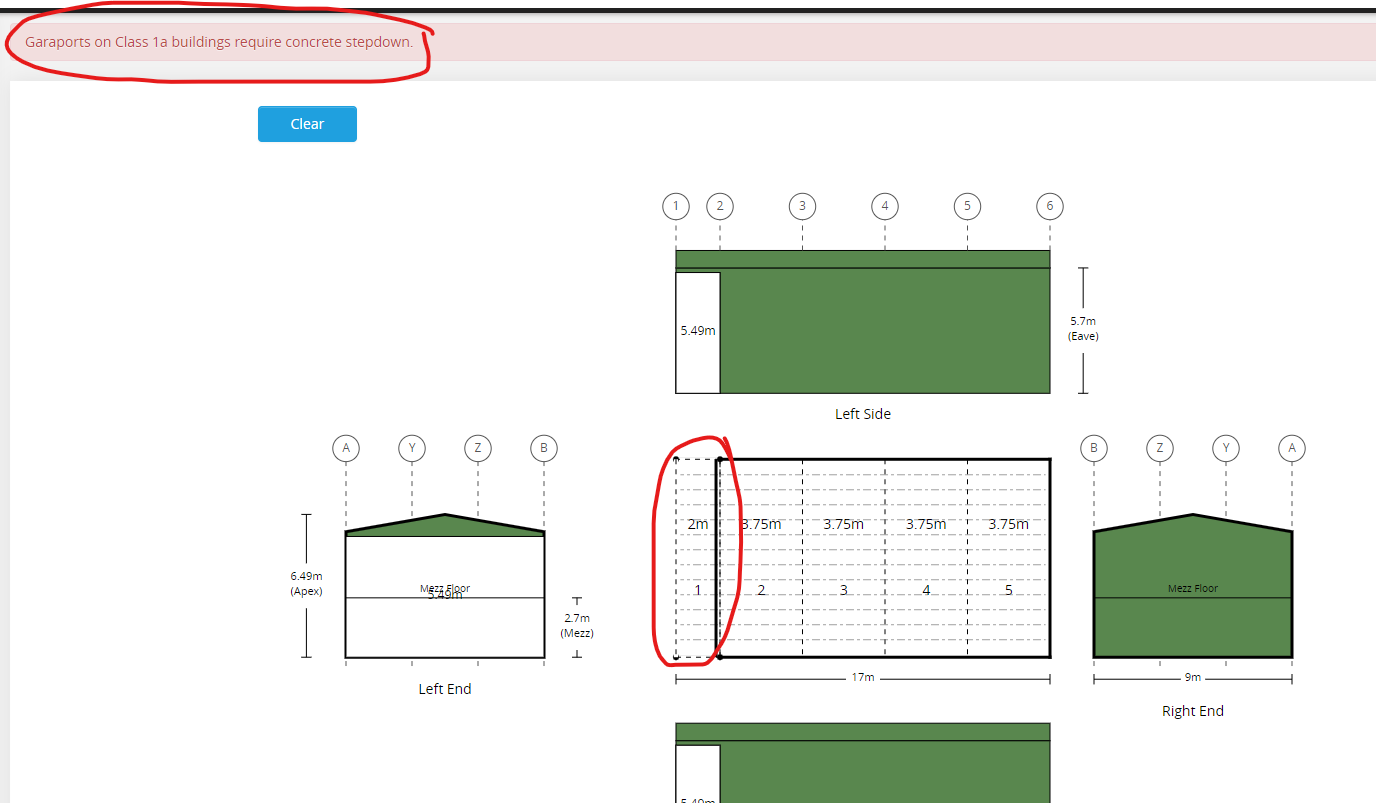This screenshot has height=803, width=1376.
Task: Click the 17m length dimension label
Action: [862, 678]
